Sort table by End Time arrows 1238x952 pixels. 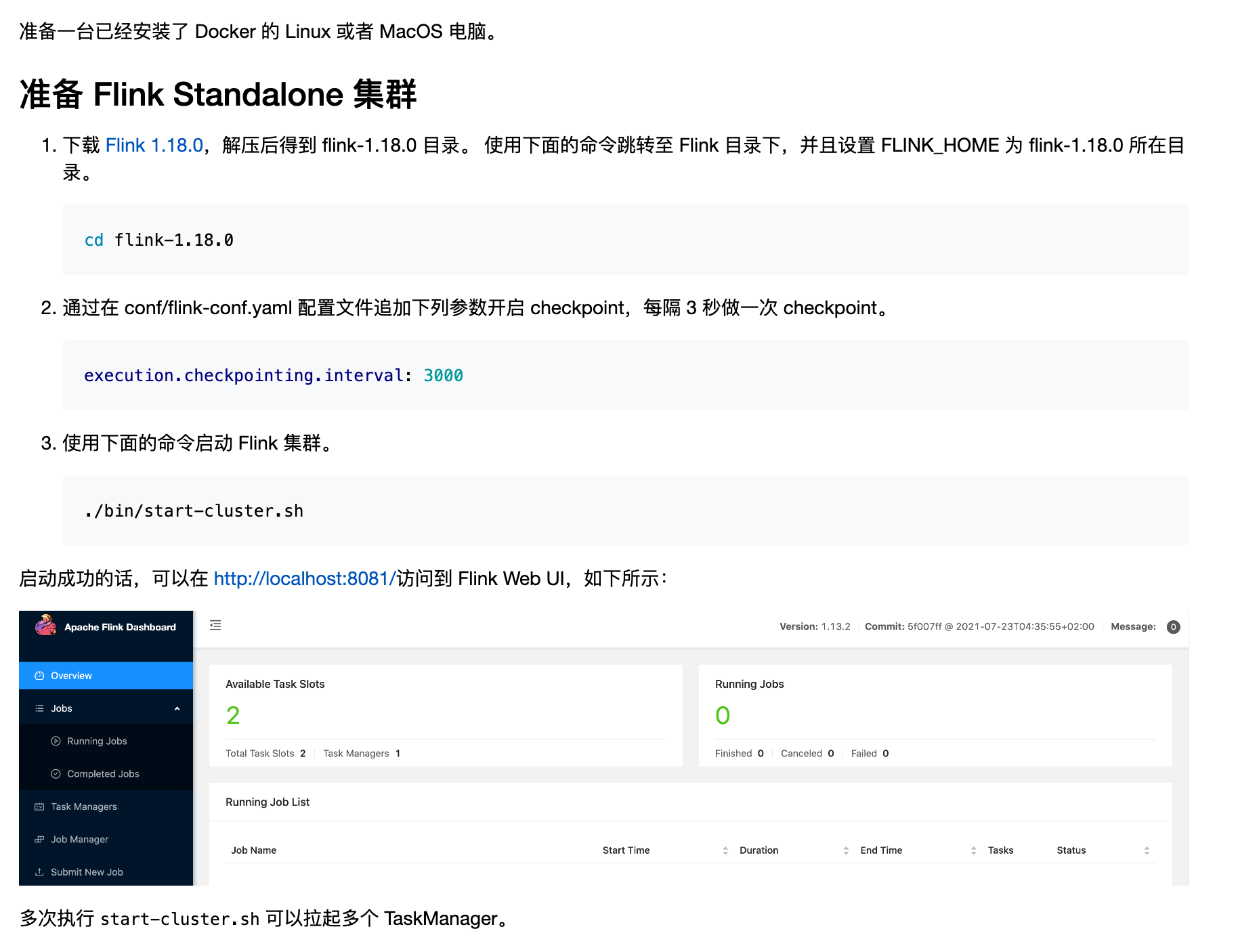[x=973, y=850]
